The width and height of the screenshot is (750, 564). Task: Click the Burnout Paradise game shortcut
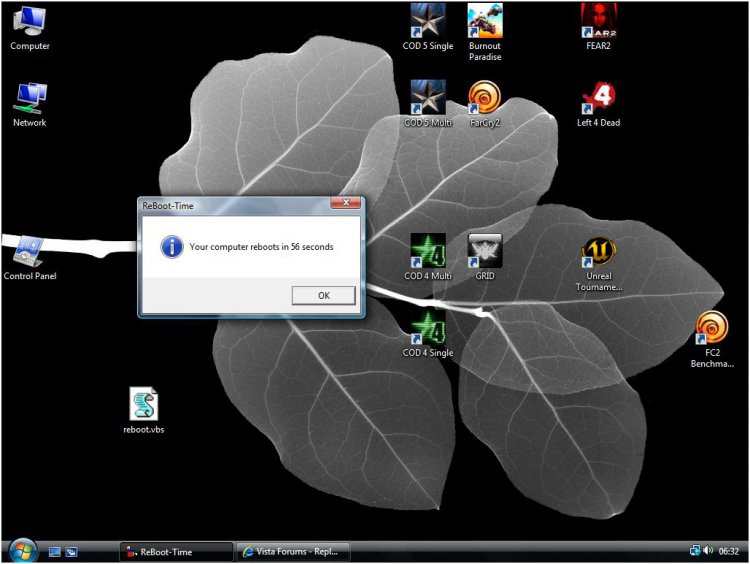pos(485,21)
